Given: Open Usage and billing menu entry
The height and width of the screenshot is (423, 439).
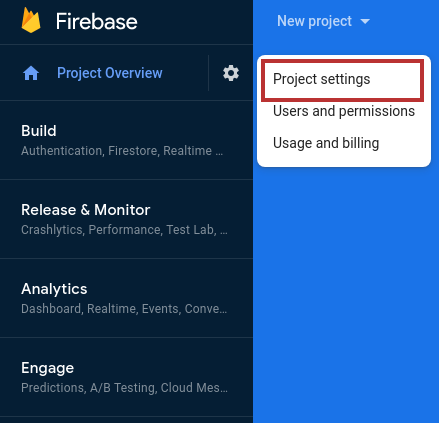Looking at the screenshot, I should coord(326,143).
